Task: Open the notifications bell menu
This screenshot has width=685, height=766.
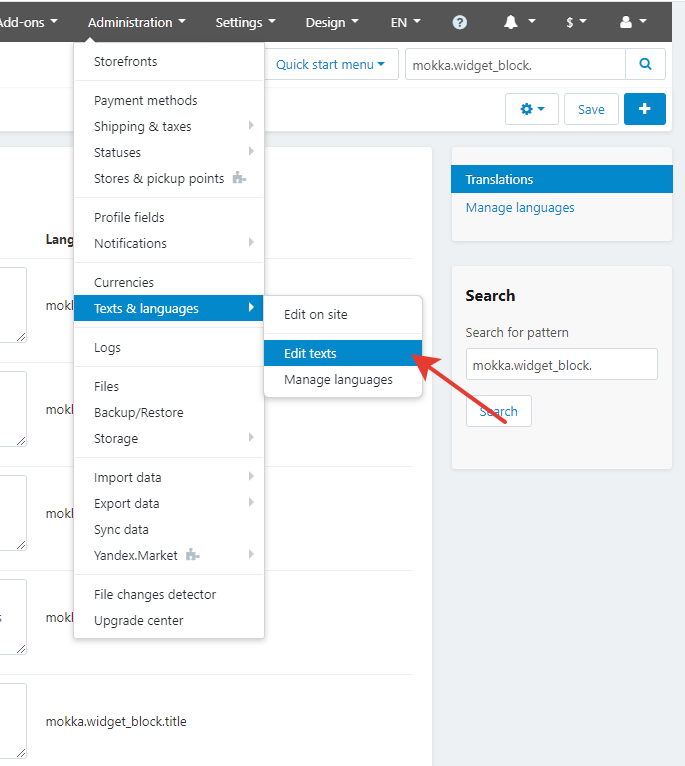Action: pos(519,22)
